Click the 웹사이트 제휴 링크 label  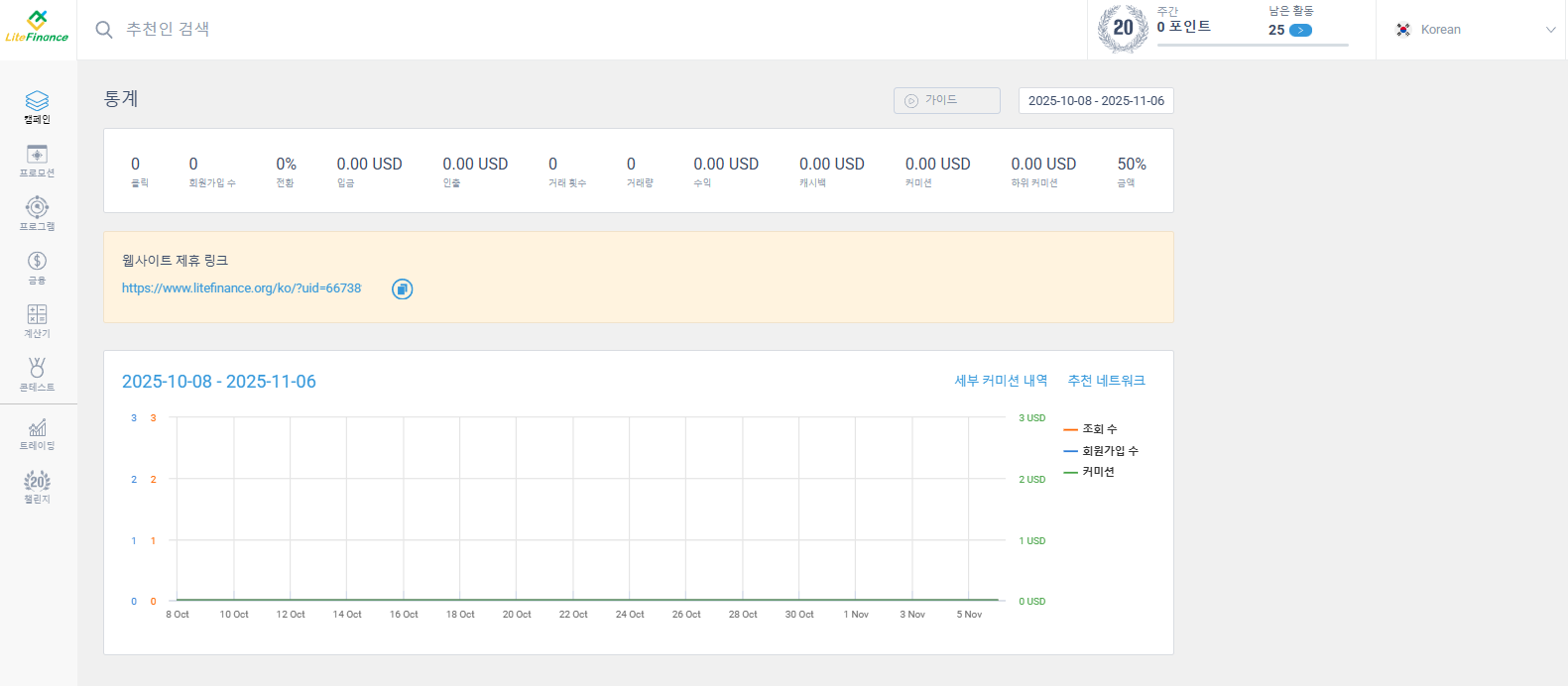175,261
